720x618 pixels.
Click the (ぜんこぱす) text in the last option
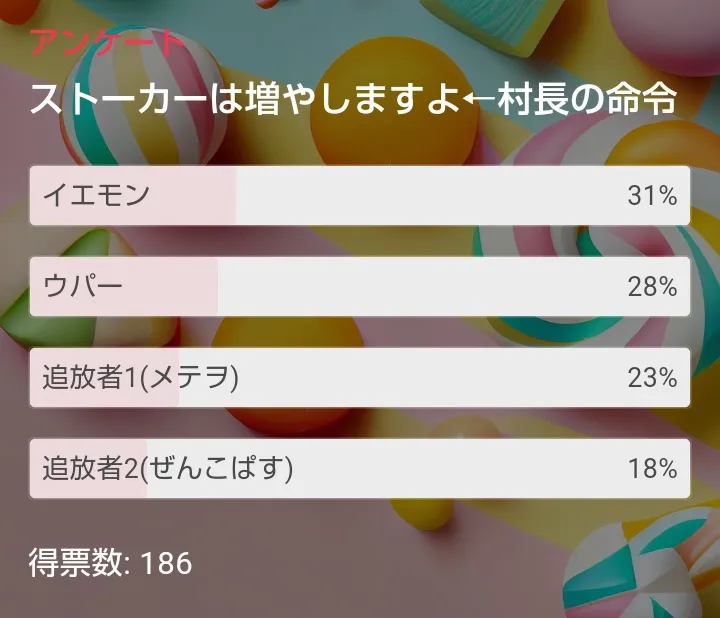221,468
